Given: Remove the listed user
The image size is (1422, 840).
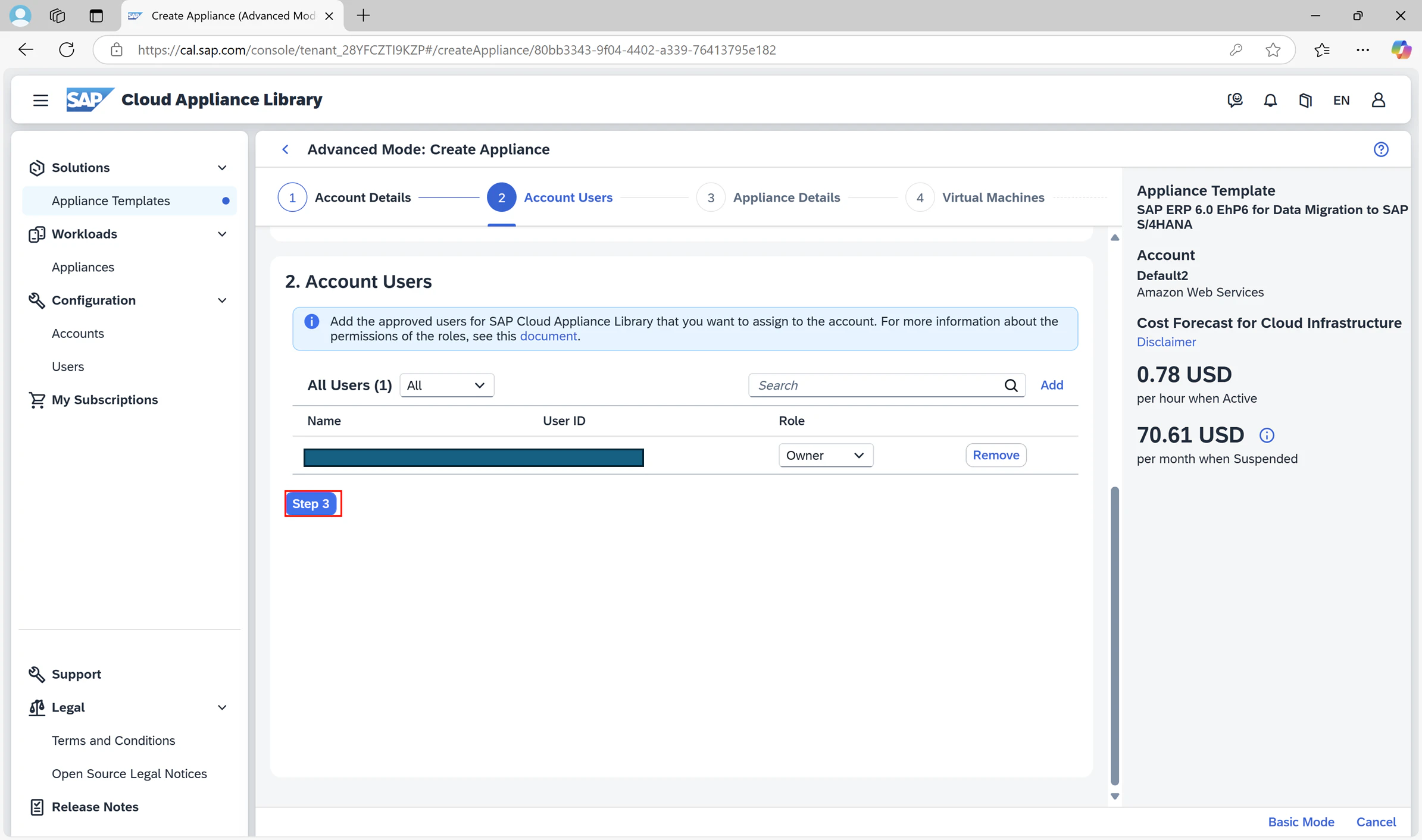Looking at the screenshot, I should coord(996,455).
